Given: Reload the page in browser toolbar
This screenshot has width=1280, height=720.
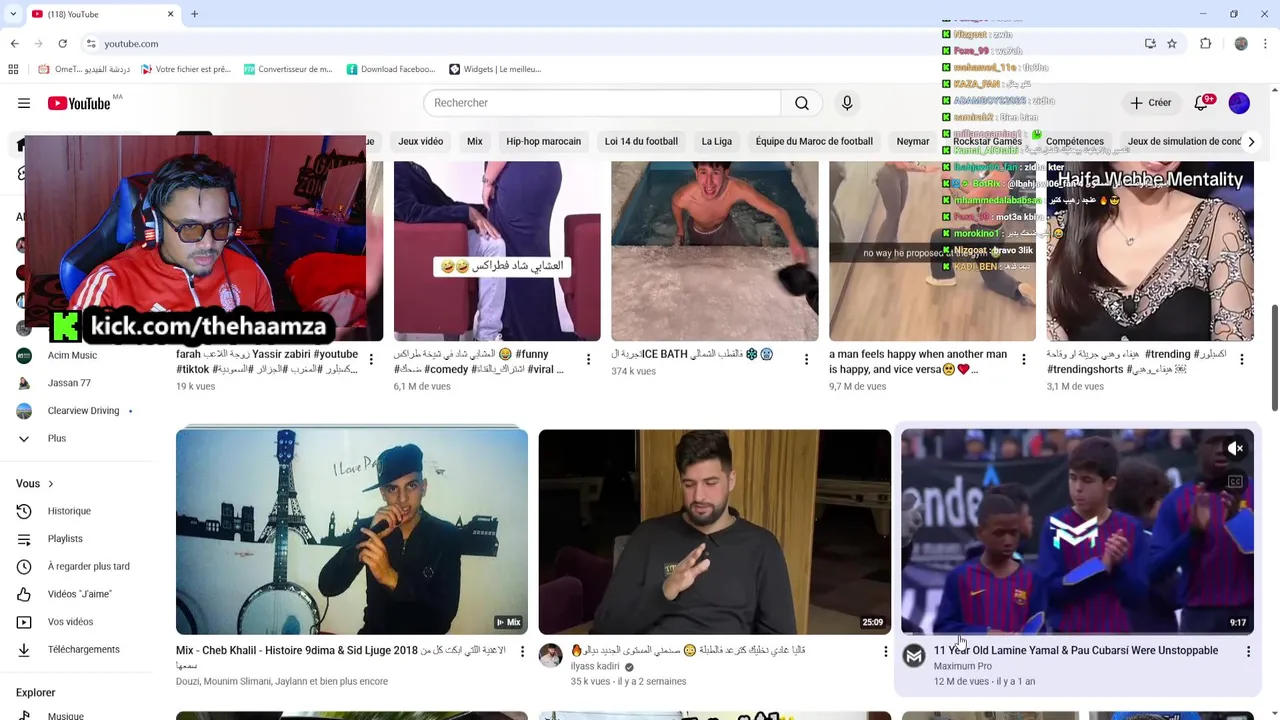Looking at the screenshot, I should 62,44.
